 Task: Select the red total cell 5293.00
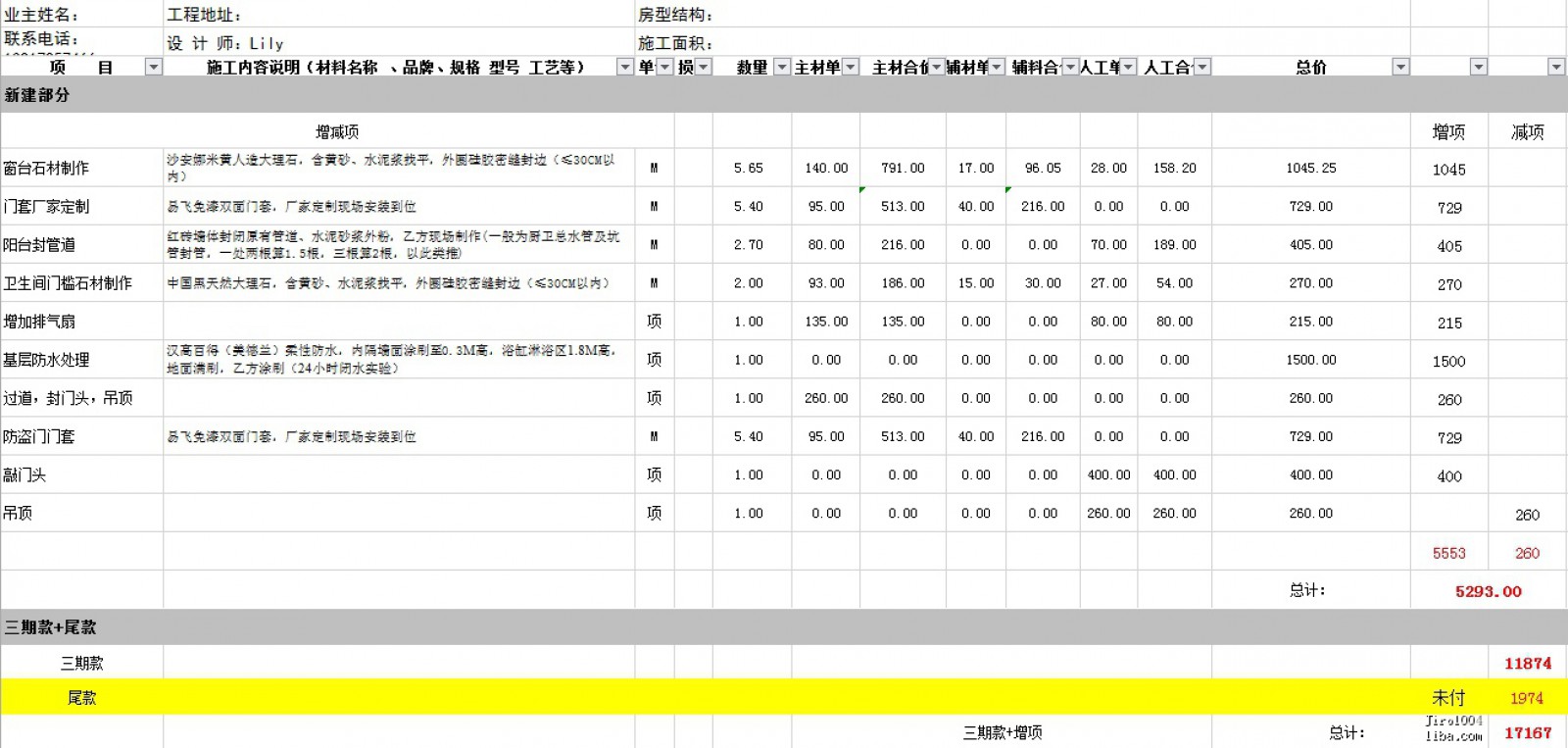tap(1488, 591)
